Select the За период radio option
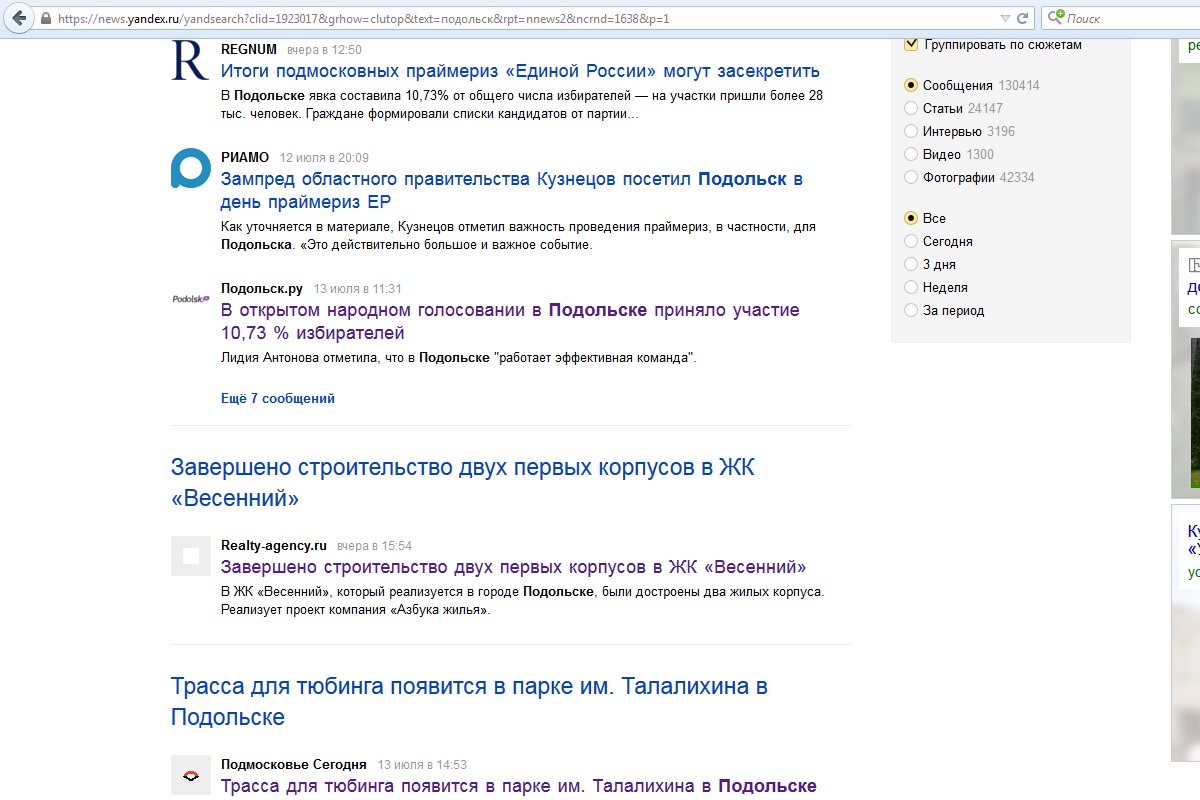The height and width of the screenshot is (800, 1200). [911, 310]
